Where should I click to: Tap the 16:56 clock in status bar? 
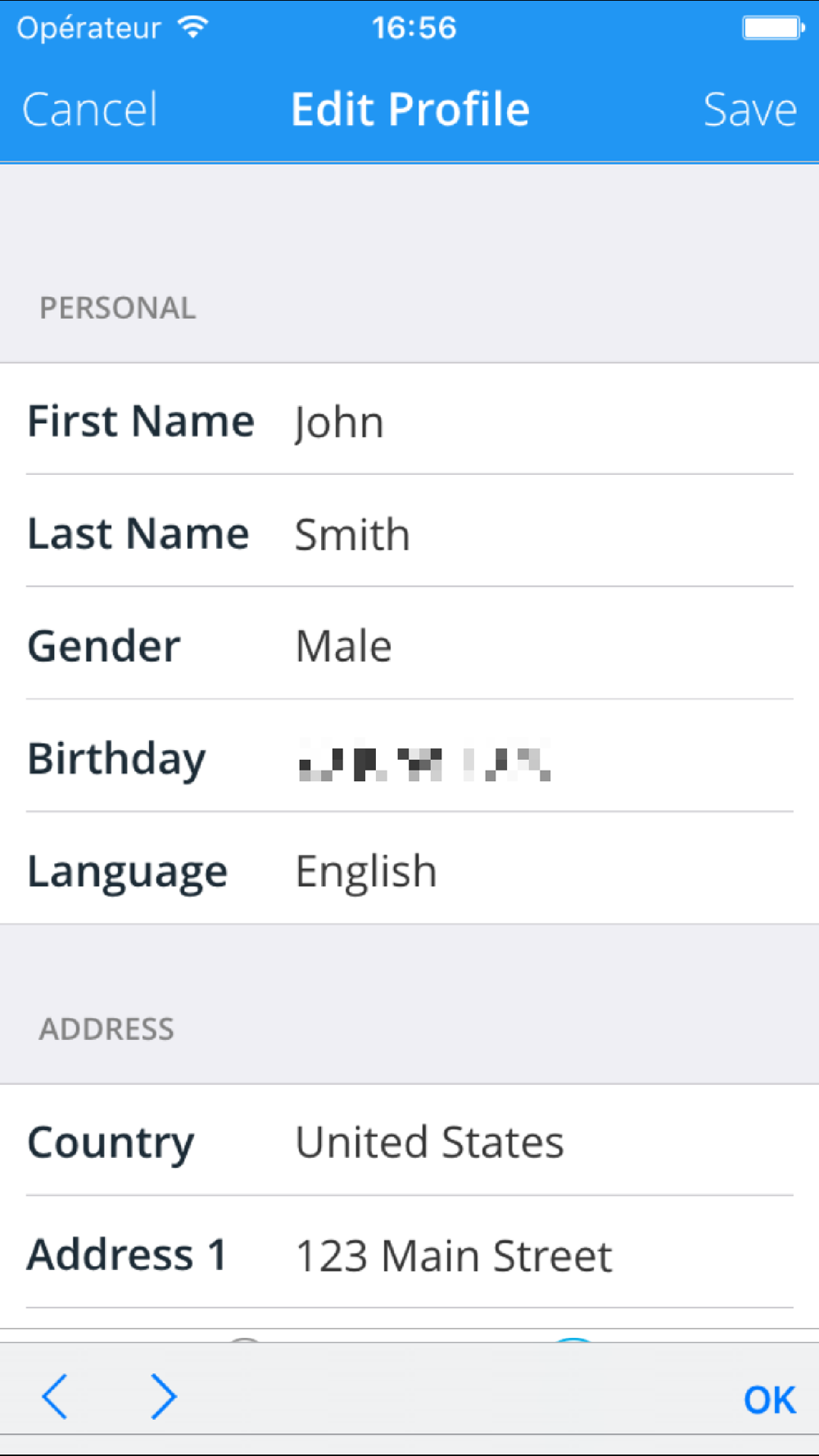tap(414, 28)
